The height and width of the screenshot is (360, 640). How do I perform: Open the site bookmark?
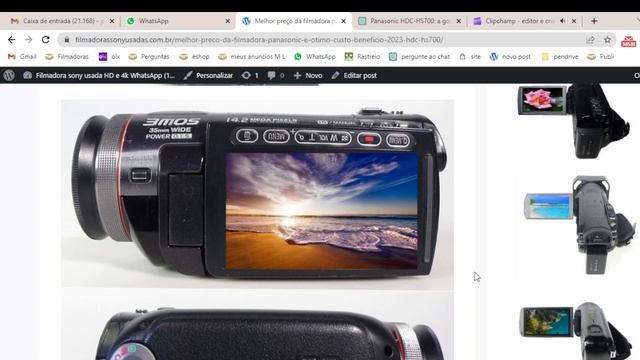470,56
